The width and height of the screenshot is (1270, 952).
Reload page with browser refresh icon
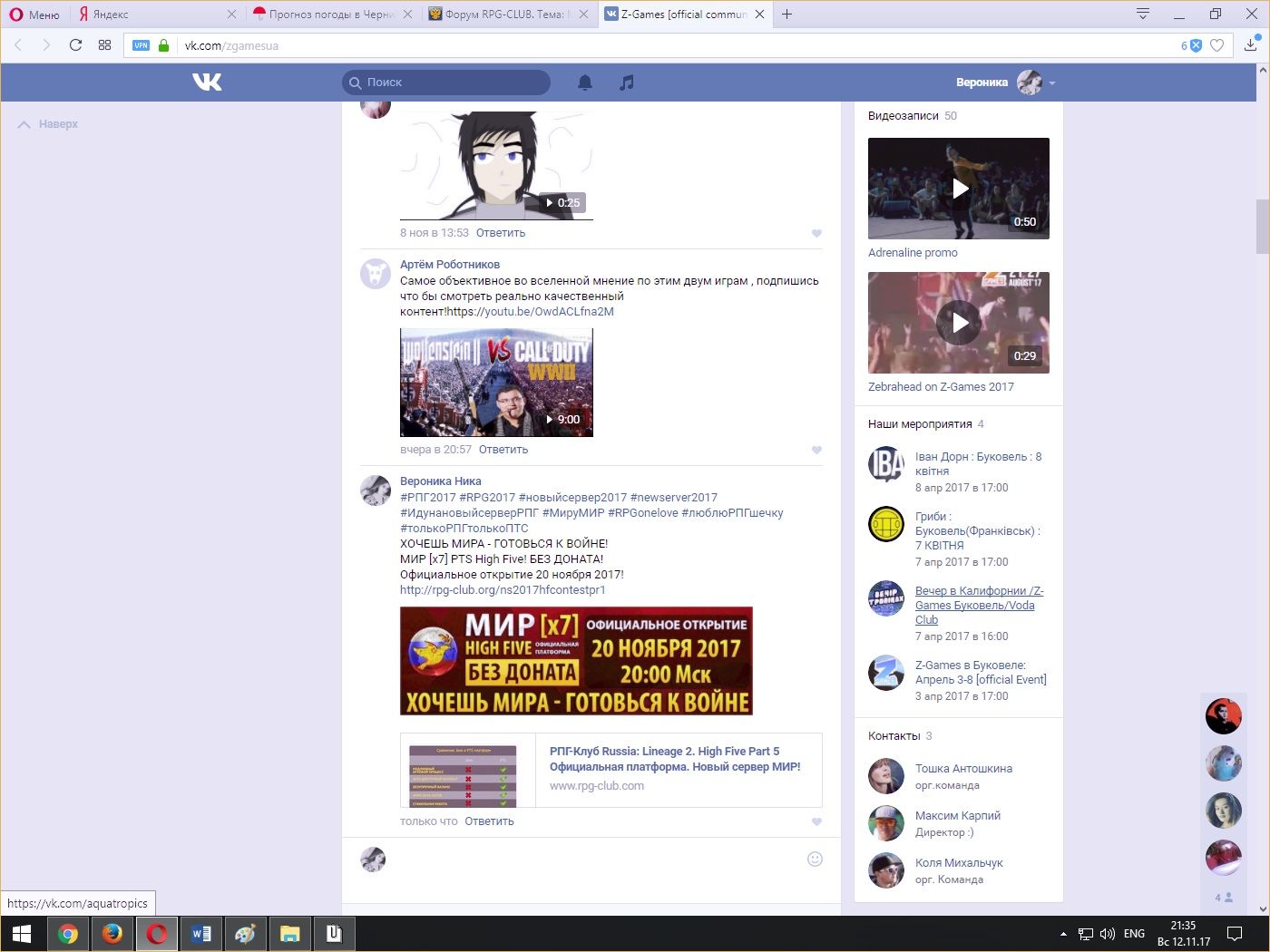[75, 45]
